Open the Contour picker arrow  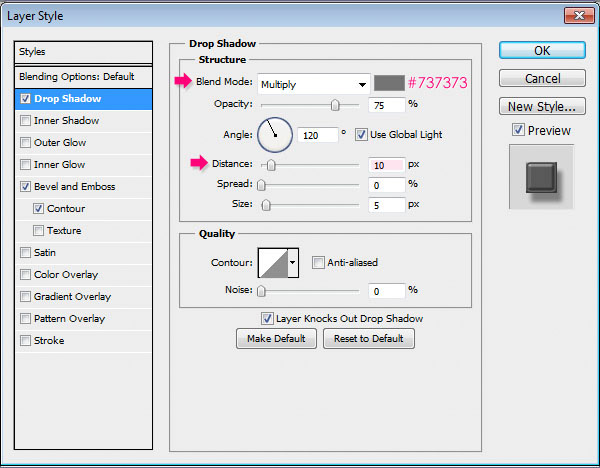pos(293,263)
